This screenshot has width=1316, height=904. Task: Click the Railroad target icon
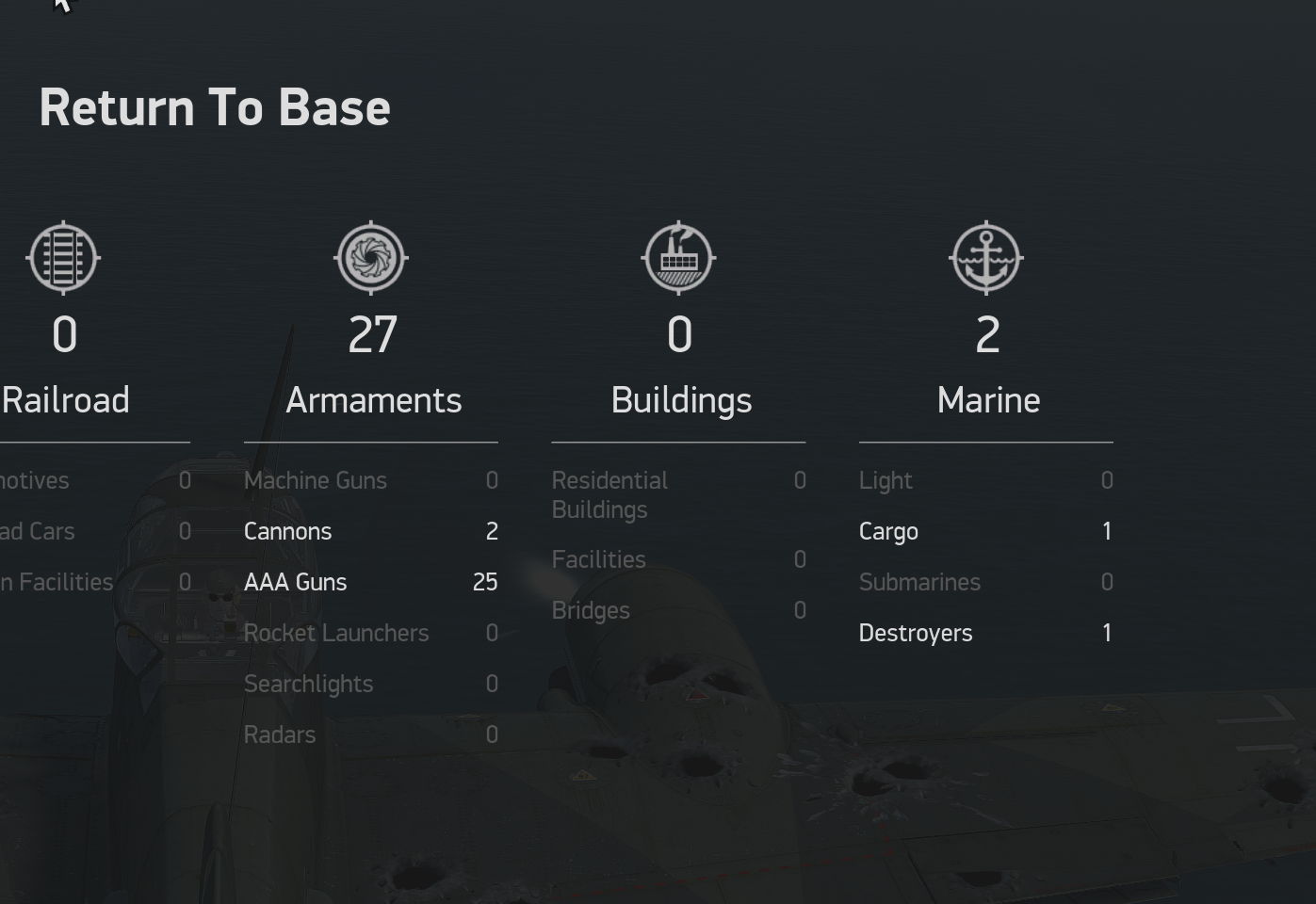(63, 258)
